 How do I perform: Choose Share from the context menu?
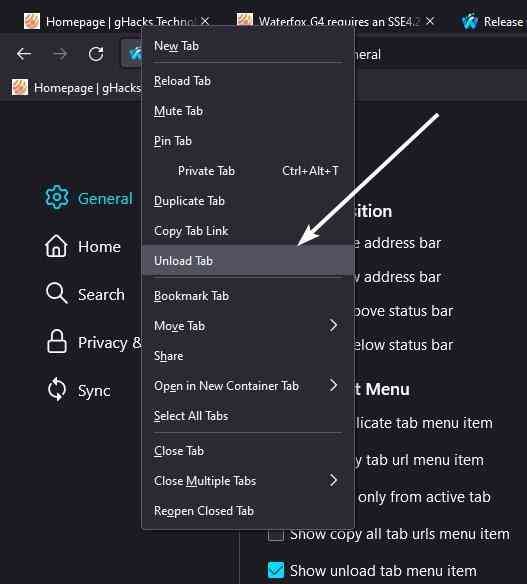click(248, 356)
